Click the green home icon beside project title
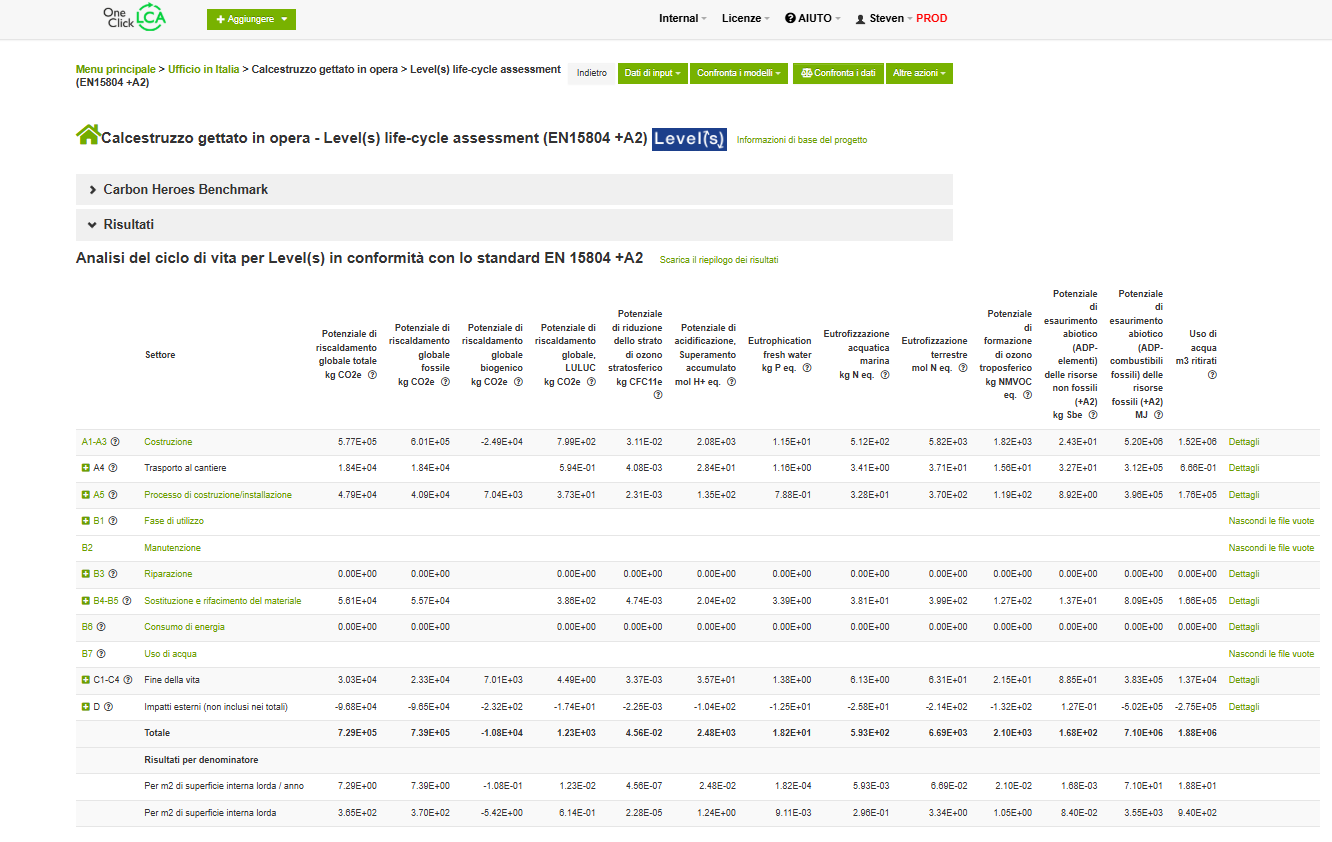 pos(88,135)
